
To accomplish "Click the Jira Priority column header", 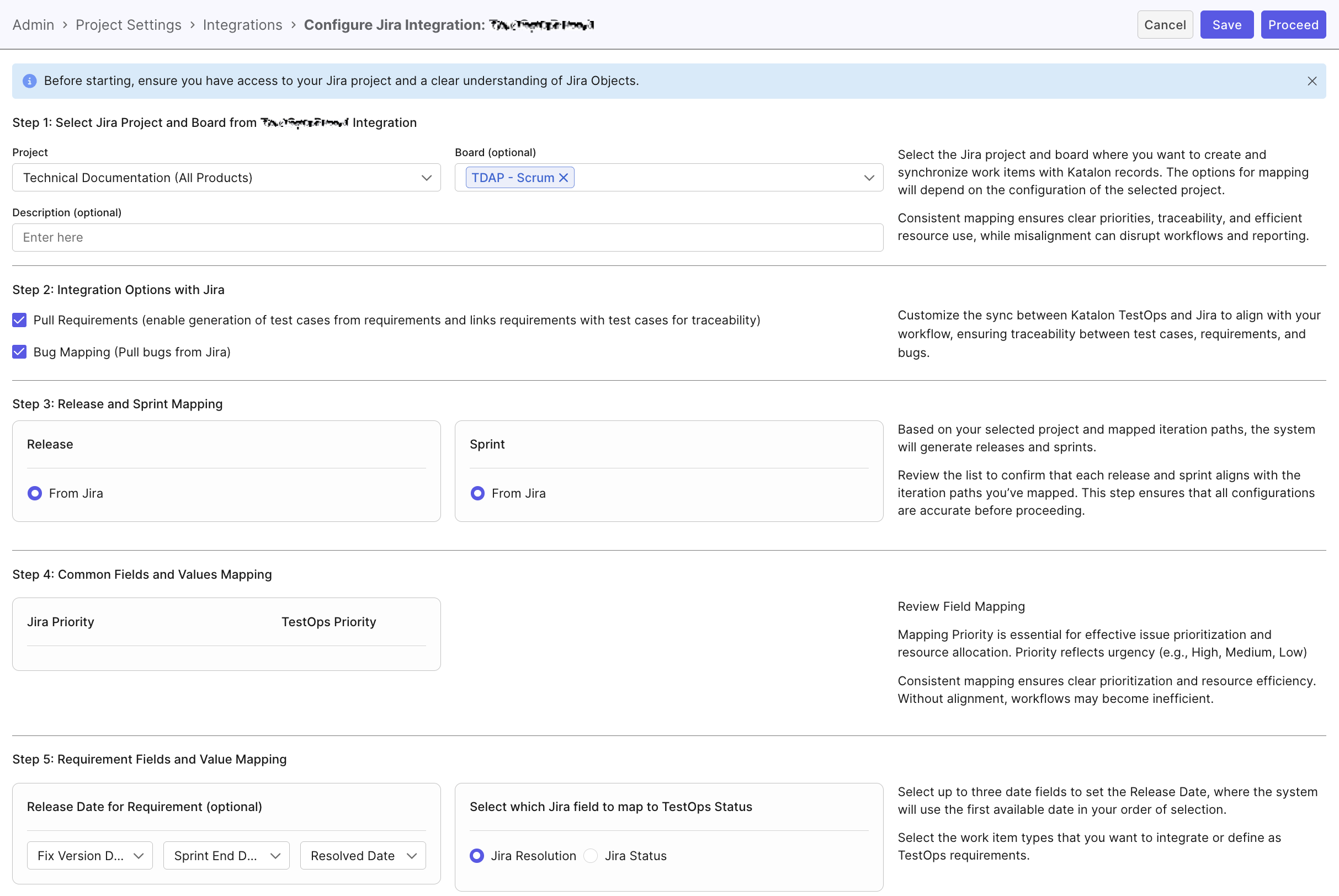I will 61,622.
